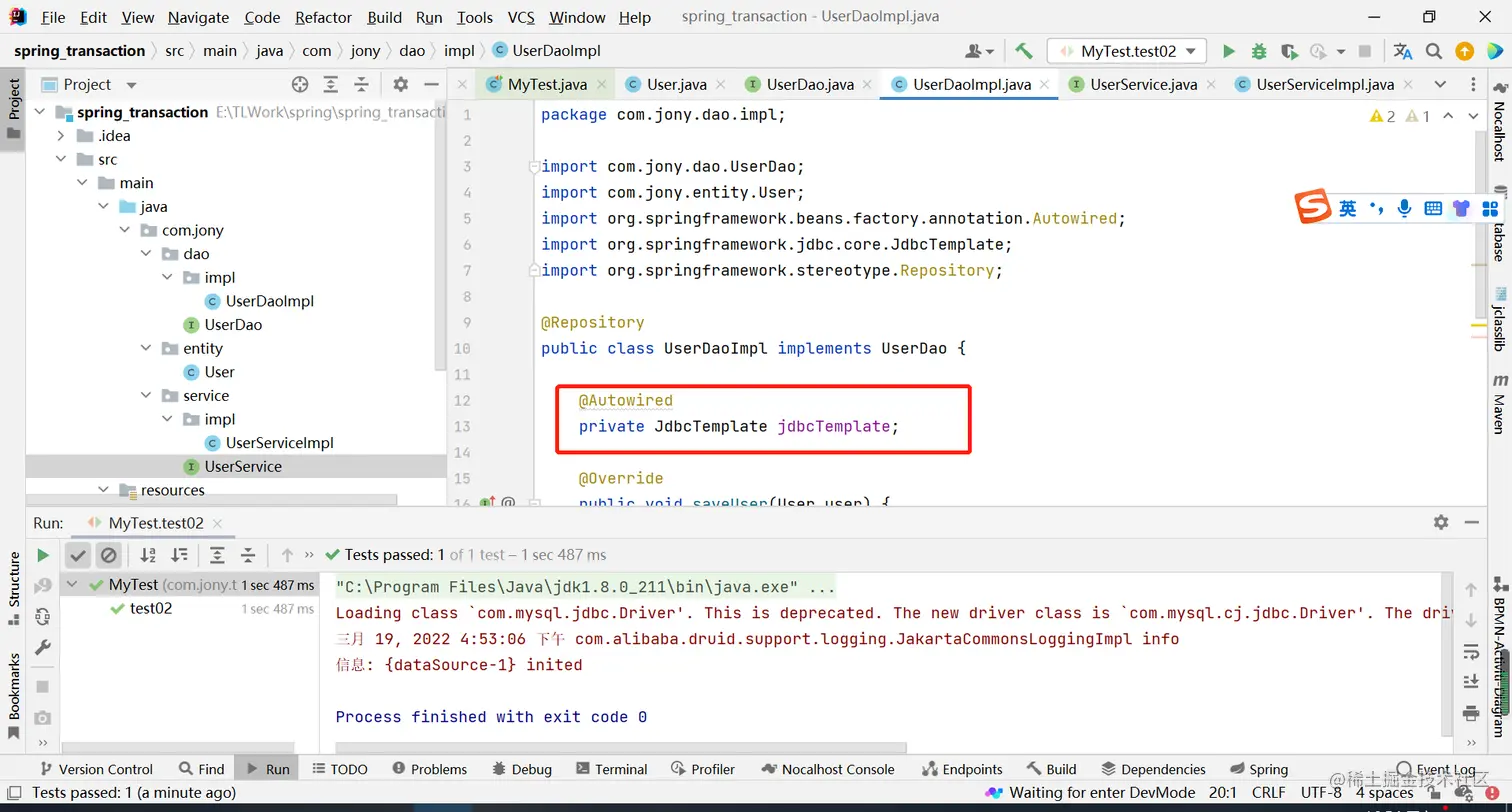
Task: Toggle auto-test in the Run panel
Action: (43, 617)
